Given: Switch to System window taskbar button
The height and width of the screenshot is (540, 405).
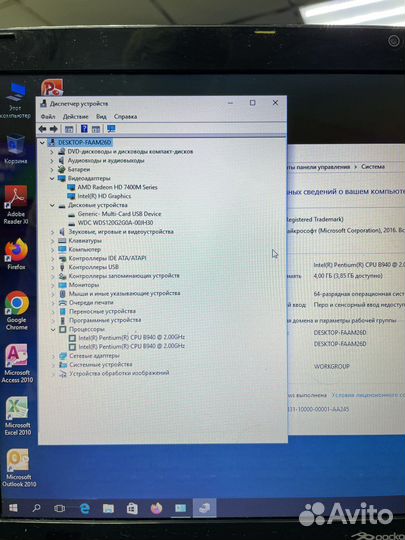Looking at the screenshot, I should 180,508.
